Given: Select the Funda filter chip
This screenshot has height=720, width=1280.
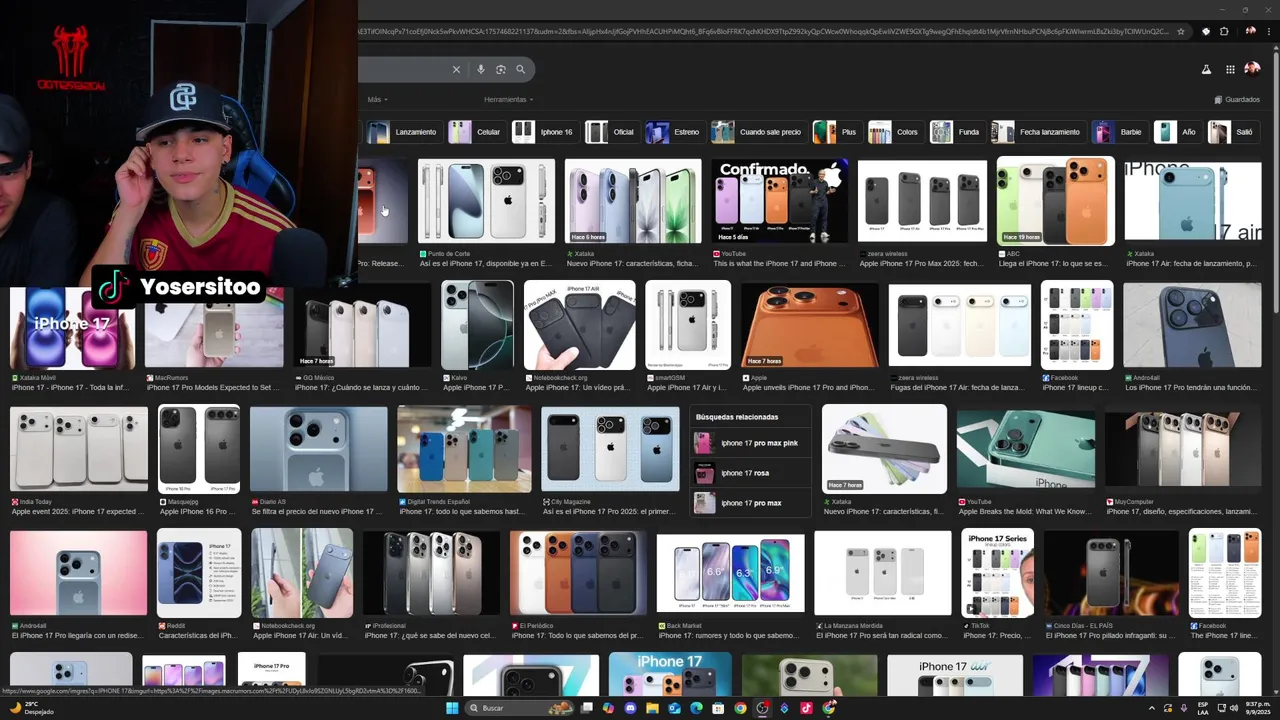Looking at the screenshot, I should pyautogui.click(x=956, y=132).
